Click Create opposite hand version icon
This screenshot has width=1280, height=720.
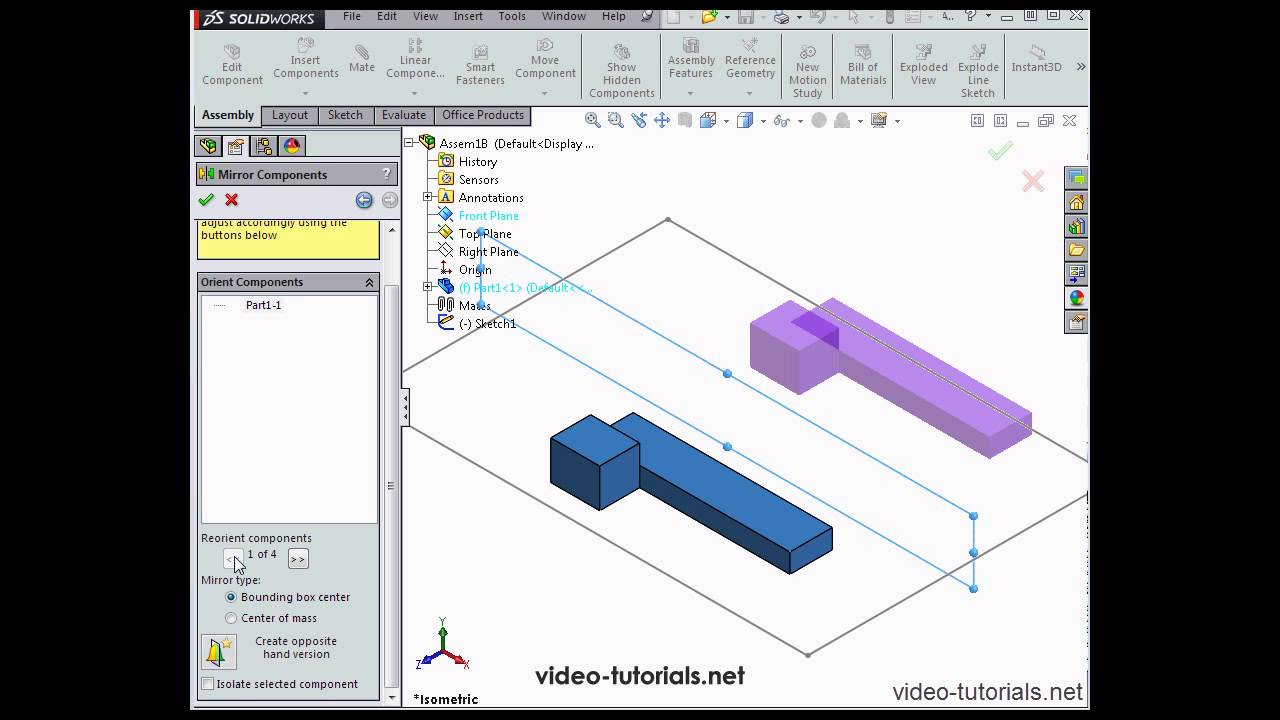coord(219,651)
